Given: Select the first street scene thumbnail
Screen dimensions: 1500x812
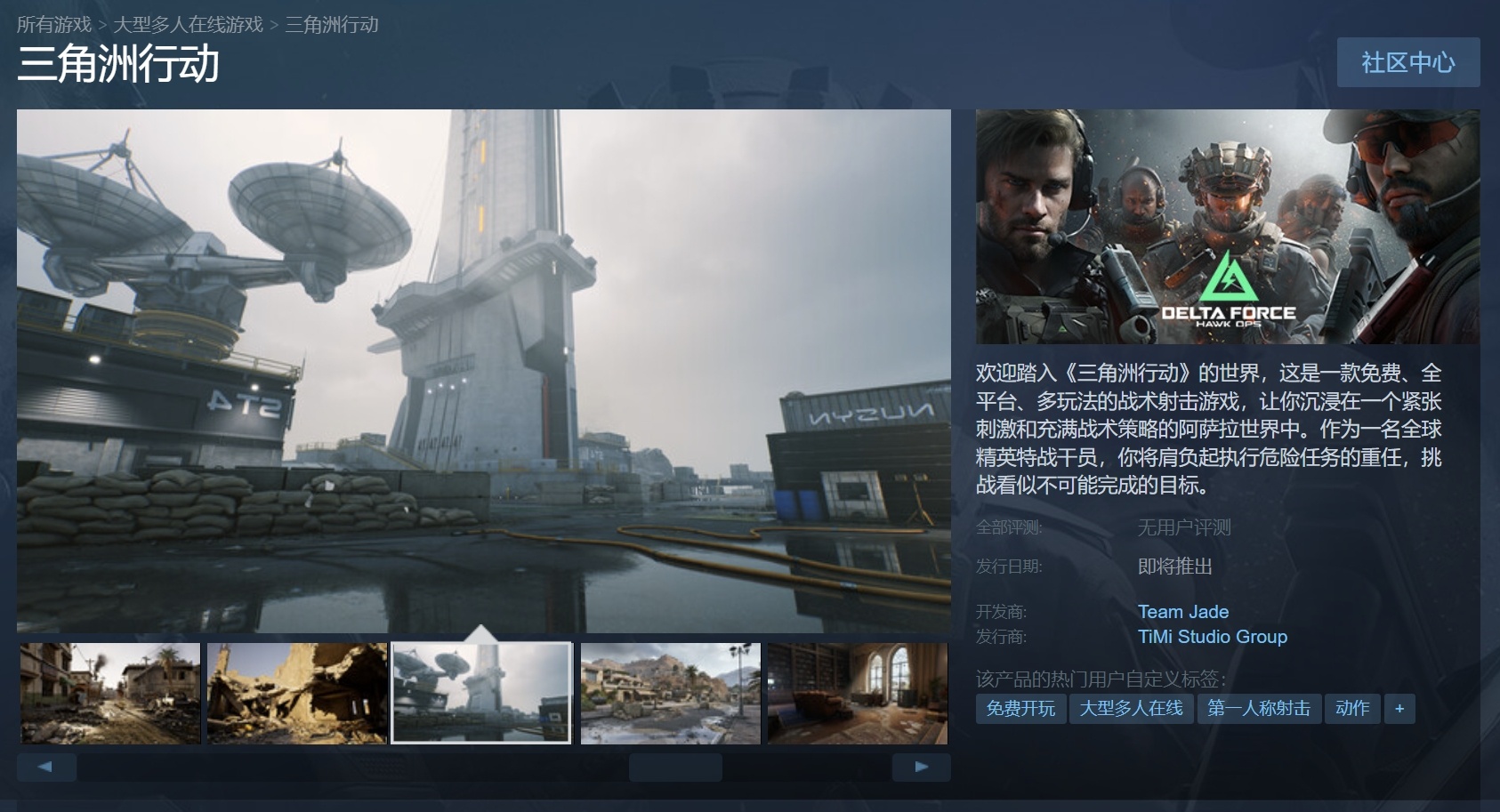Looking at the screenshot, I should click(110, 694).
